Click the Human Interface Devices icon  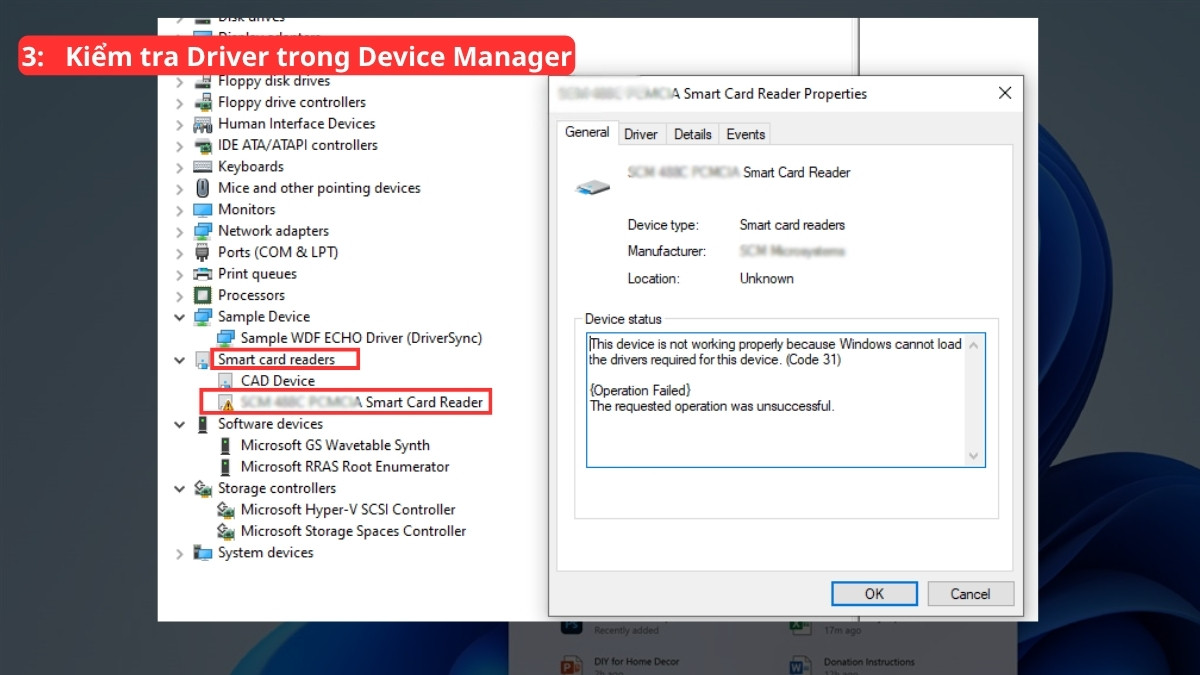tap(202, 124)
